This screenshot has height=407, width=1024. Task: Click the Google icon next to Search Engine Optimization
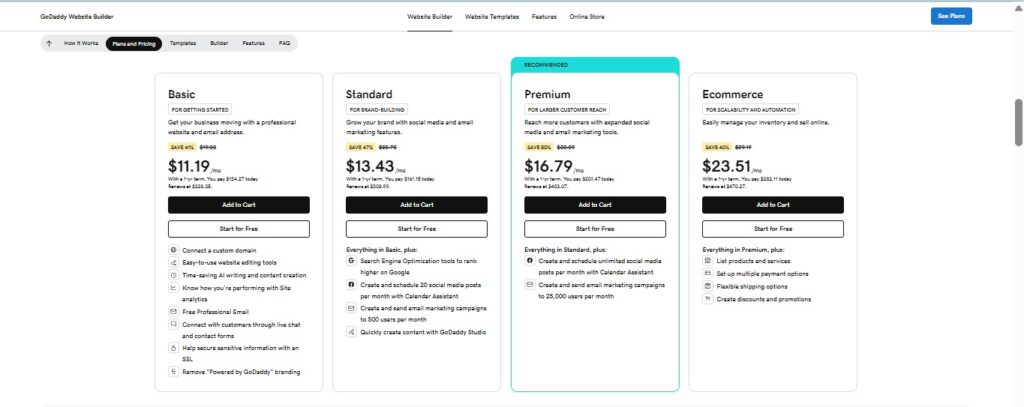point(351,261)
